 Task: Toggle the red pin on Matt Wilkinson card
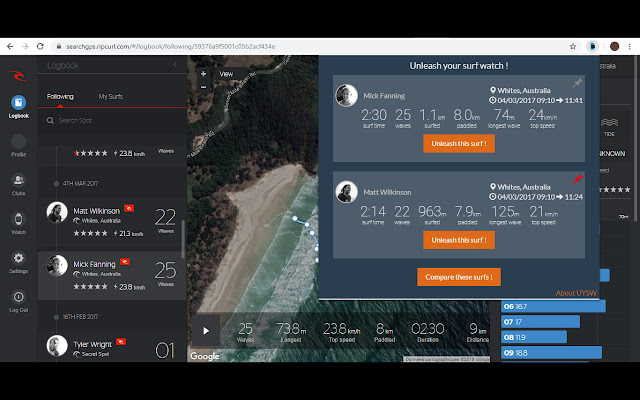pyautogui.click(x=577, y=179)
